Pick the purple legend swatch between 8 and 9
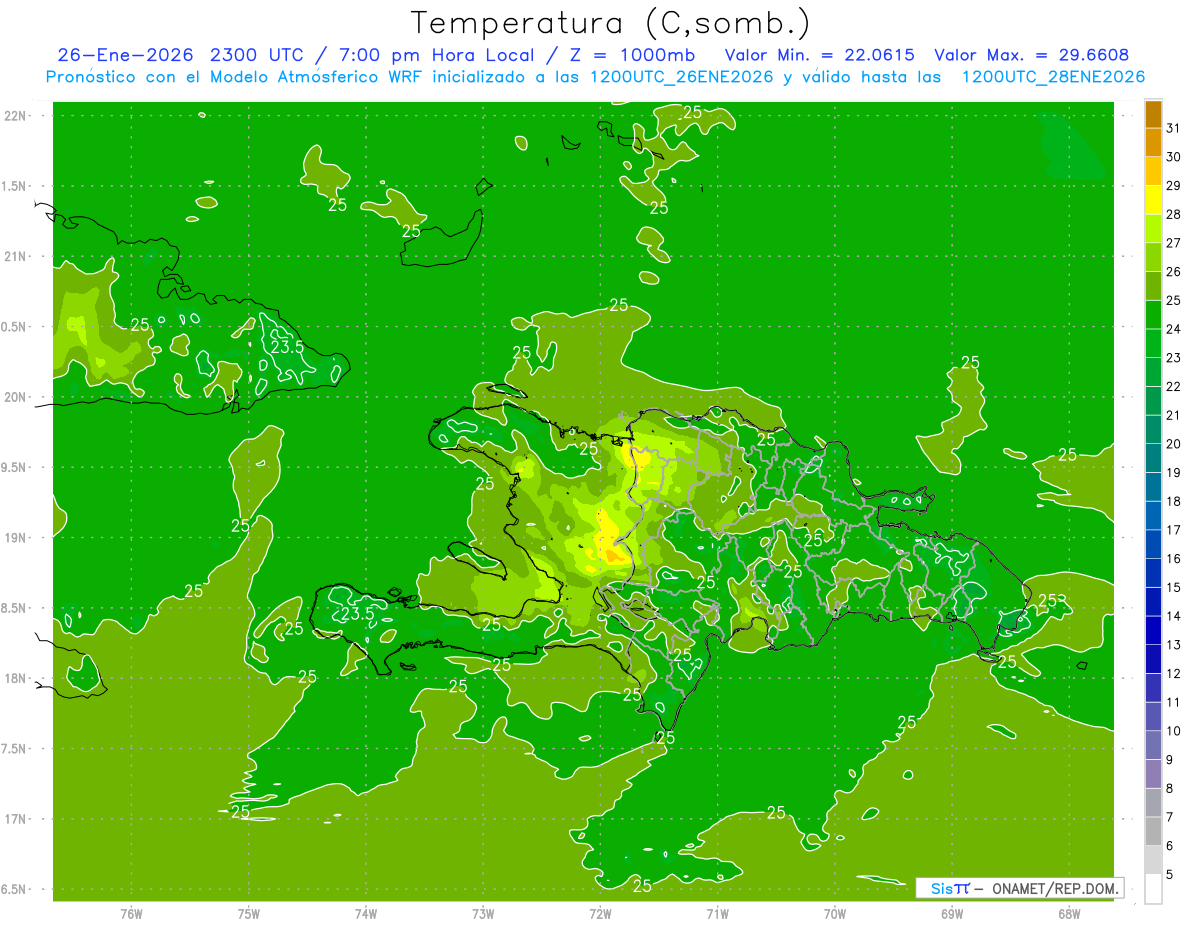 1153,774
